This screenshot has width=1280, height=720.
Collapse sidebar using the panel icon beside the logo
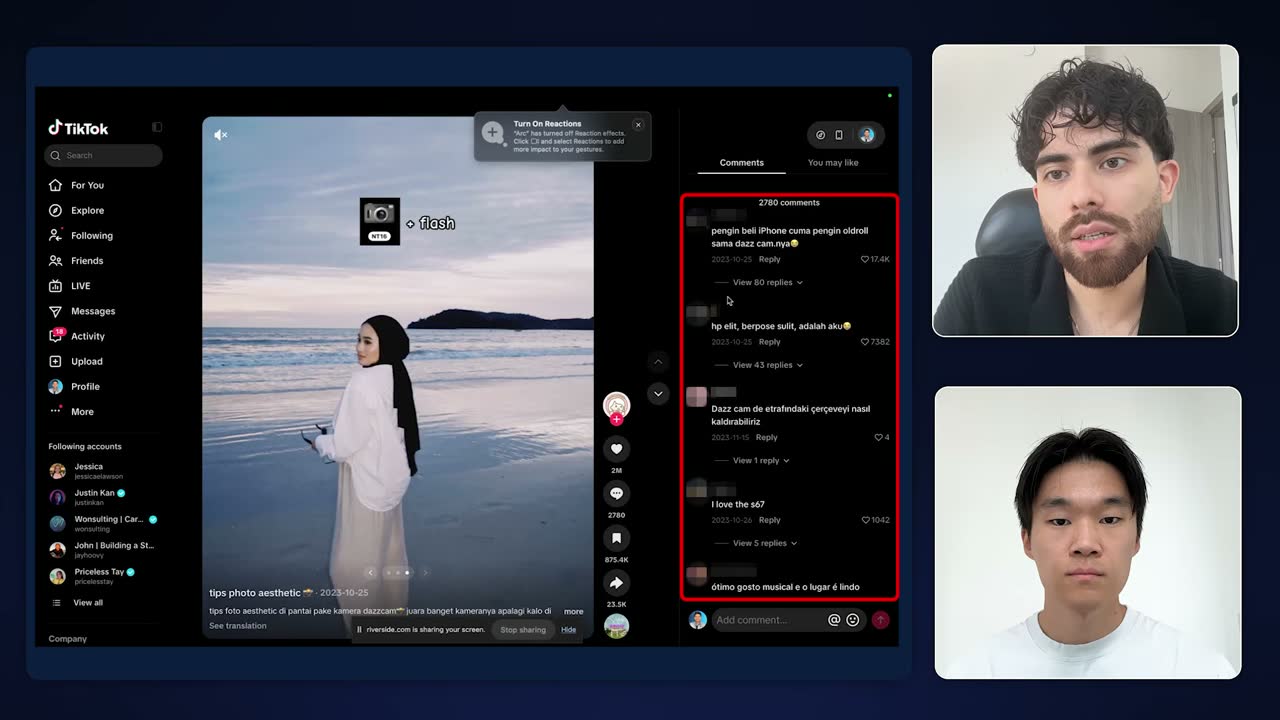coord(157,127)
